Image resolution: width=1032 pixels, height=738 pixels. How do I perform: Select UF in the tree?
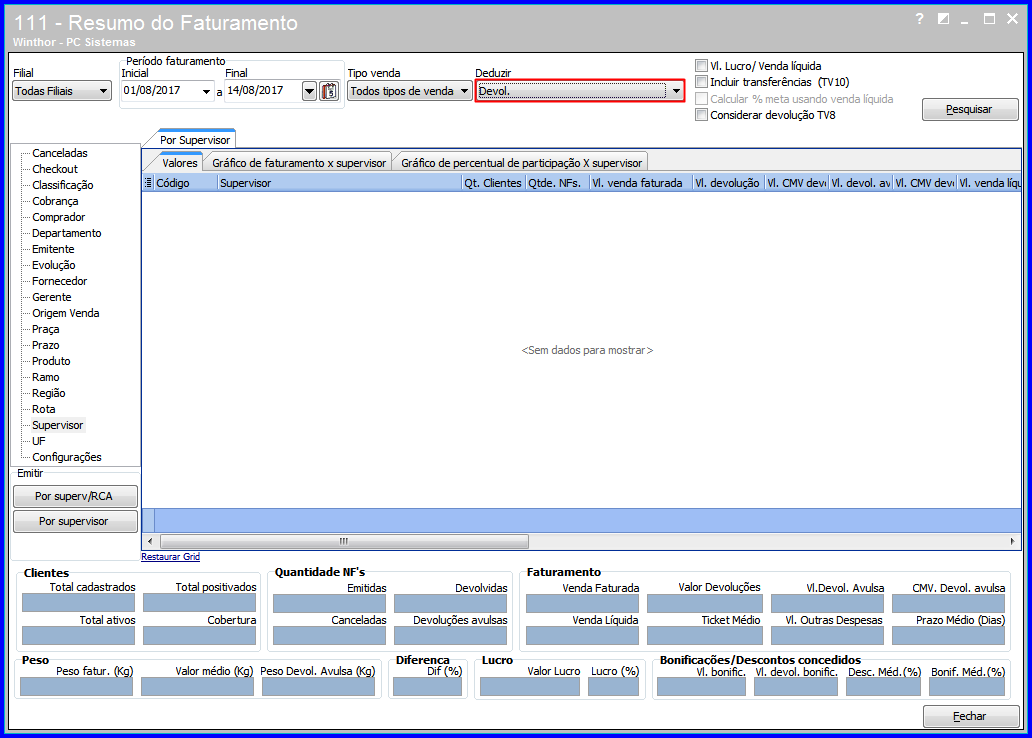[x=39, y=441]
